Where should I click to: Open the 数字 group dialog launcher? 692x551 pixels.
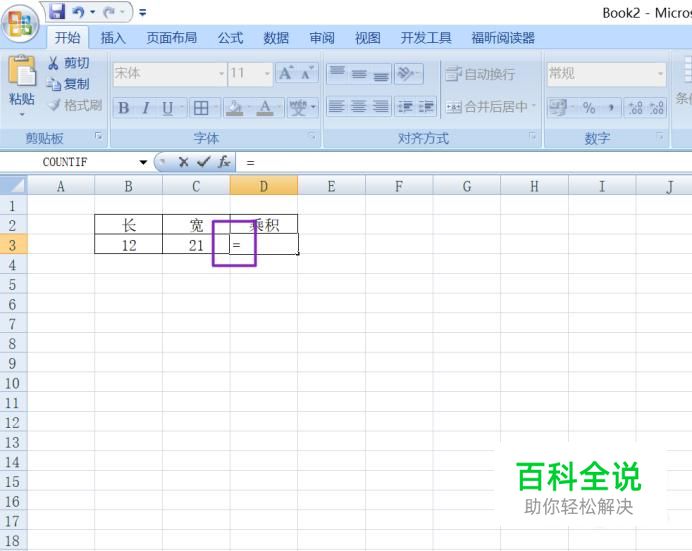tap(660, 136)
